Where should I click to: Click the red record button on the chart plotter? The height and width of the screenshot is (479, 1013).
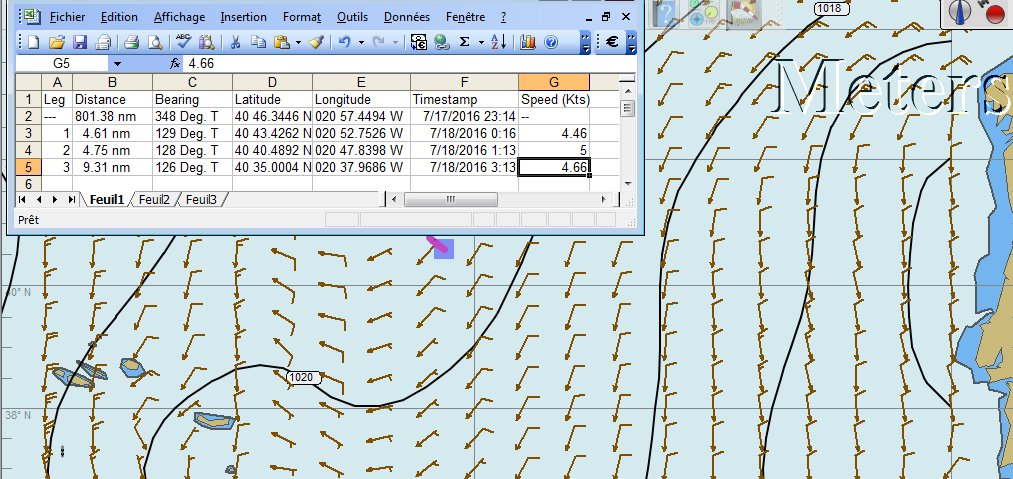click(995, 14)
